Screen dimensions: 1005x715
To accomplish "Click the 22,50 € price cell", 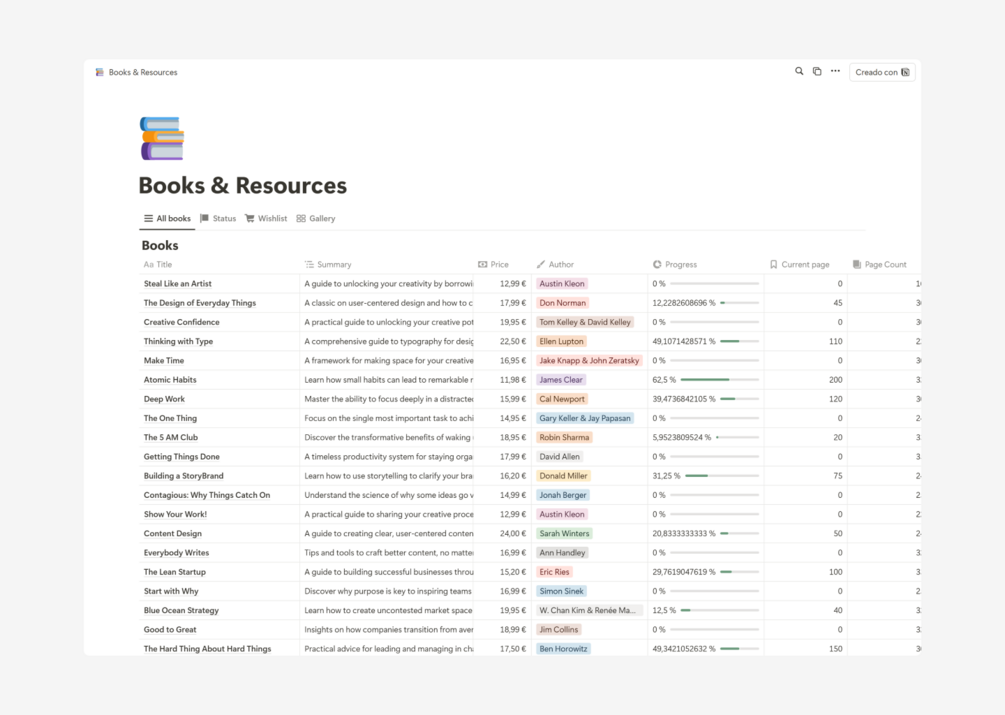I will pos(513,341).
